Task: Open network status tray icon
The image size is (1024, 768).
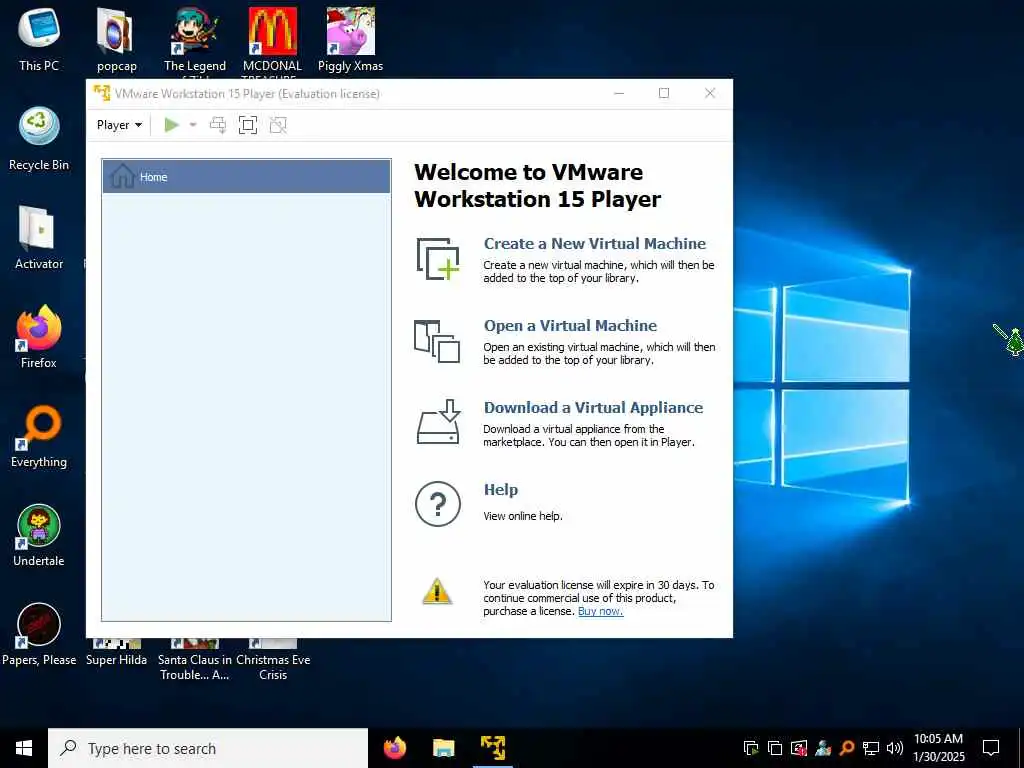Action: click(871, 748)
